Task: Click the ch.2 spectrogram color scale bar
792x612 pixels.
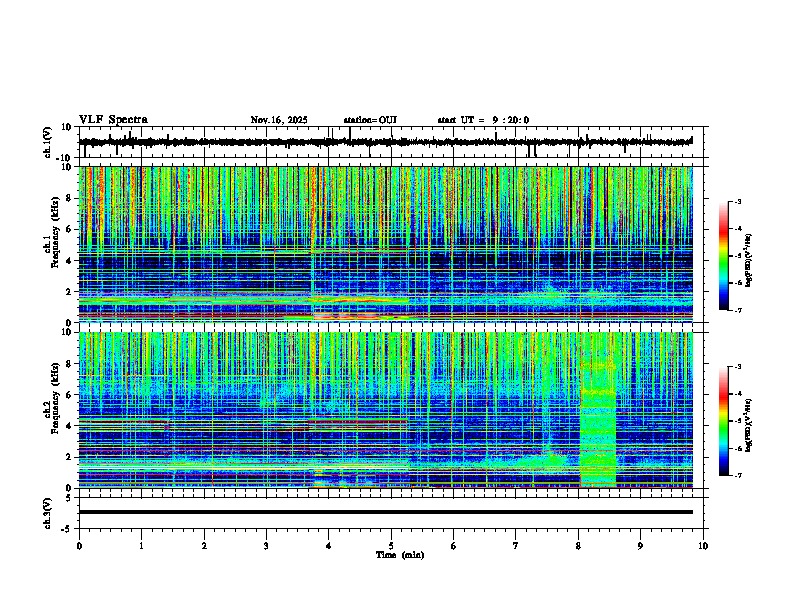Action: coord(723,421)
